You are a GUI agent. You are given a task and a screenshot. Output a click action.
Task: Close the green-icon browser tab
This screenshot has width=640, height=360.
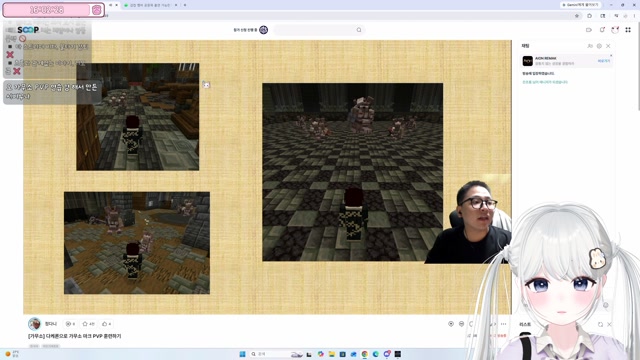(176, 5)
